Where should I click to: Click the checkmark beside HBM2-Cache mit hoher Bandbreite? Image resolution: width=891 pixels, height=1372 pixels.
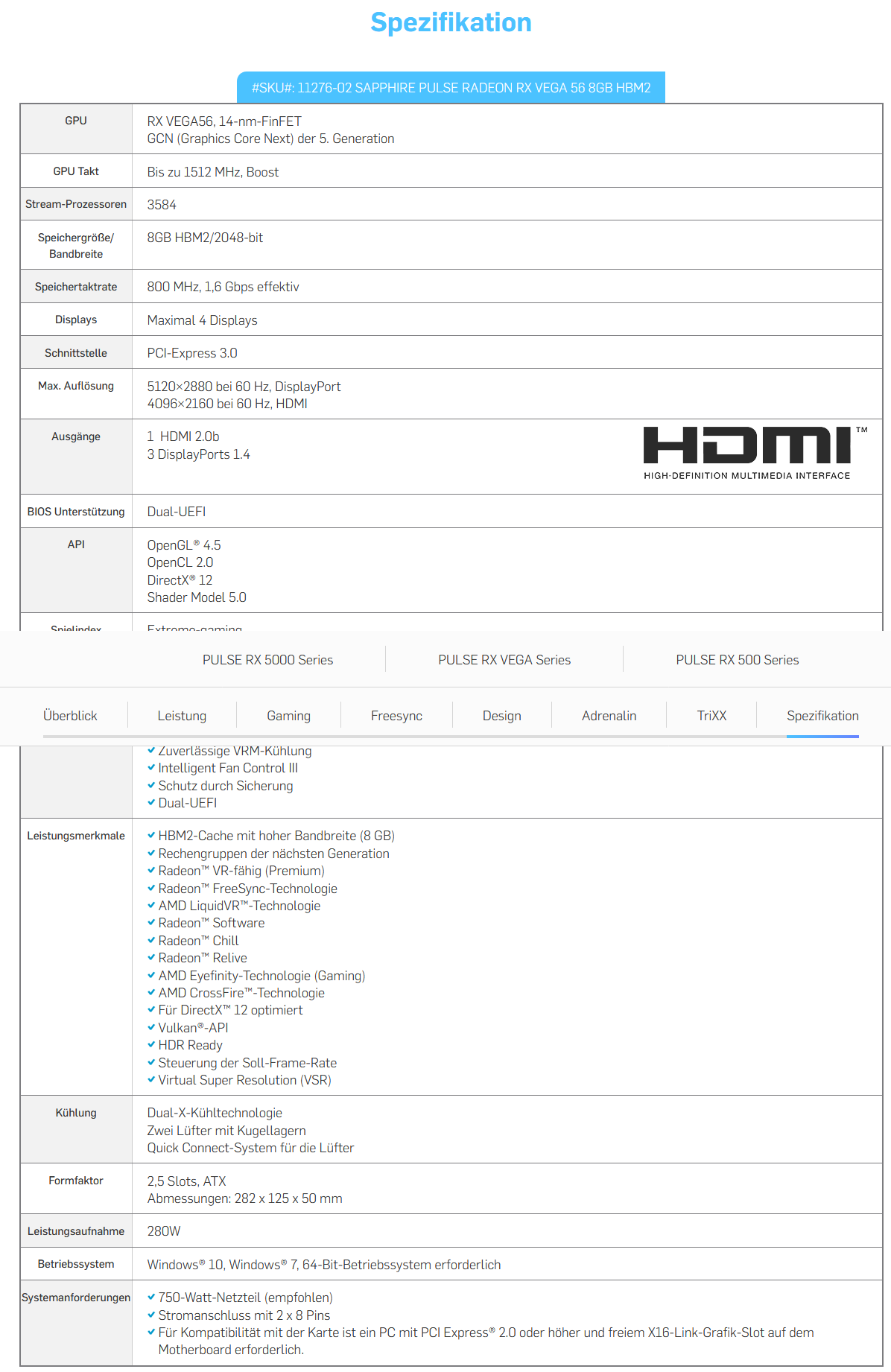(151, 836)
